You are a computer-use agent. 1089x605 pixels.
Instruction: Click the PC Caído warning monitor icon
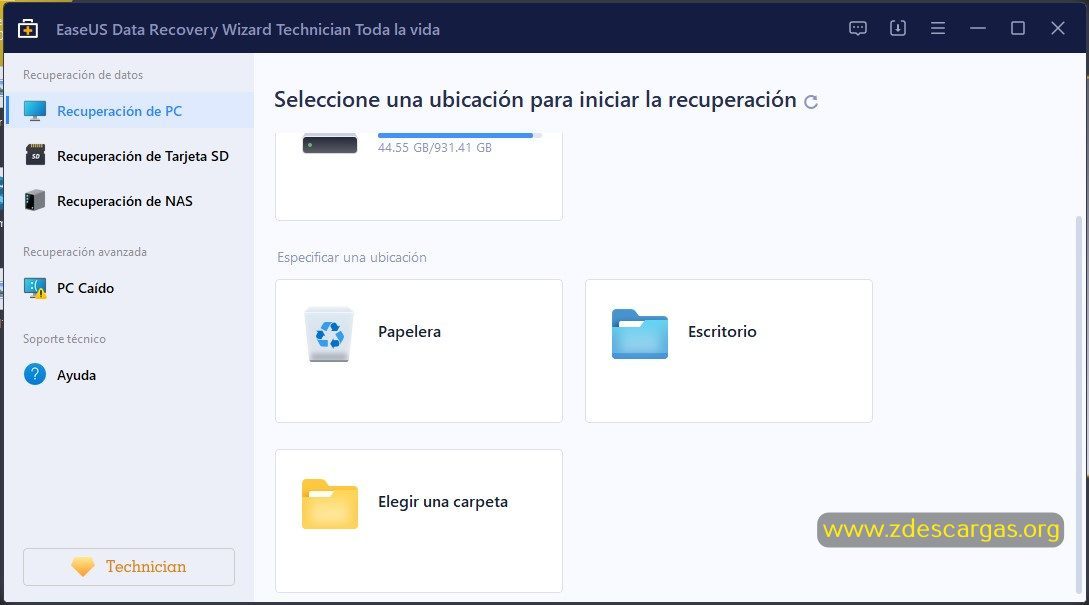(x=35, y=288)
